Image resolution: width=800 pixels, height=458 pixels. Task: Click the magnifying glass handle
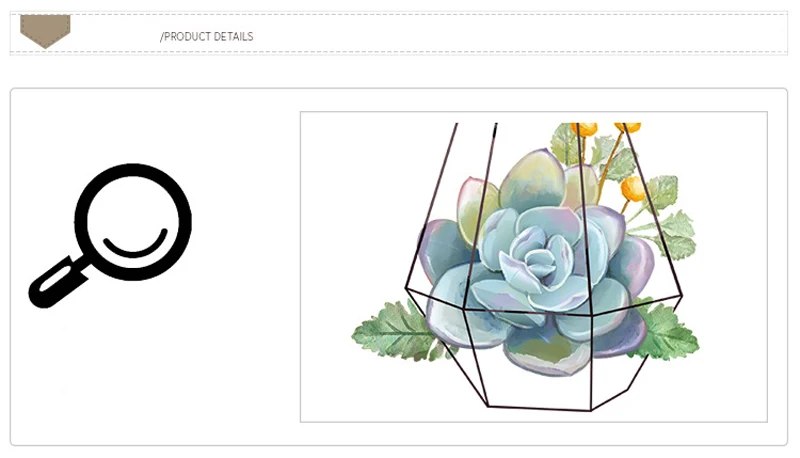click(57, 282)
